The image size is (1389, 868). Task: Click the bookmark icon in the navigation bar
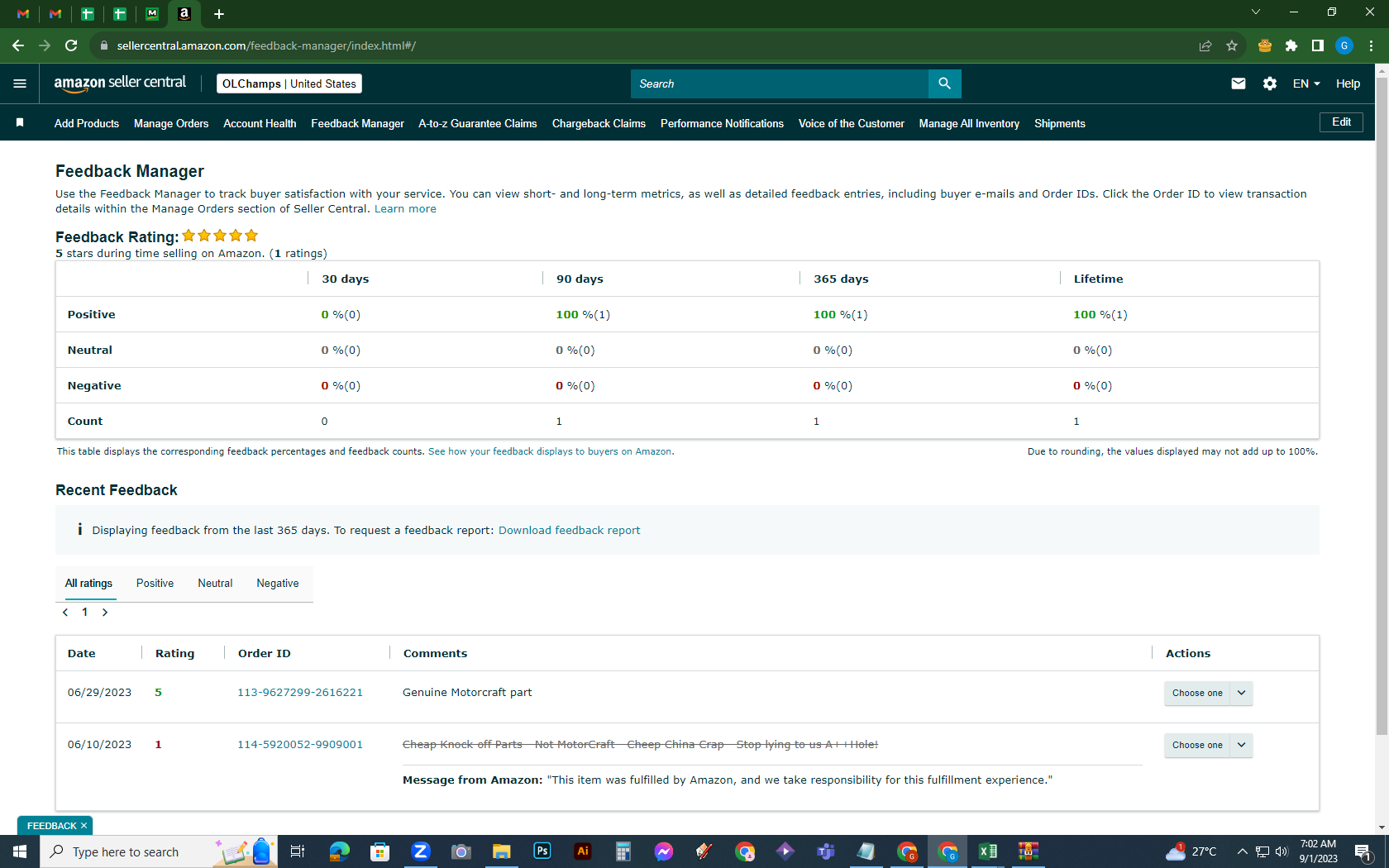click(20, 123)
